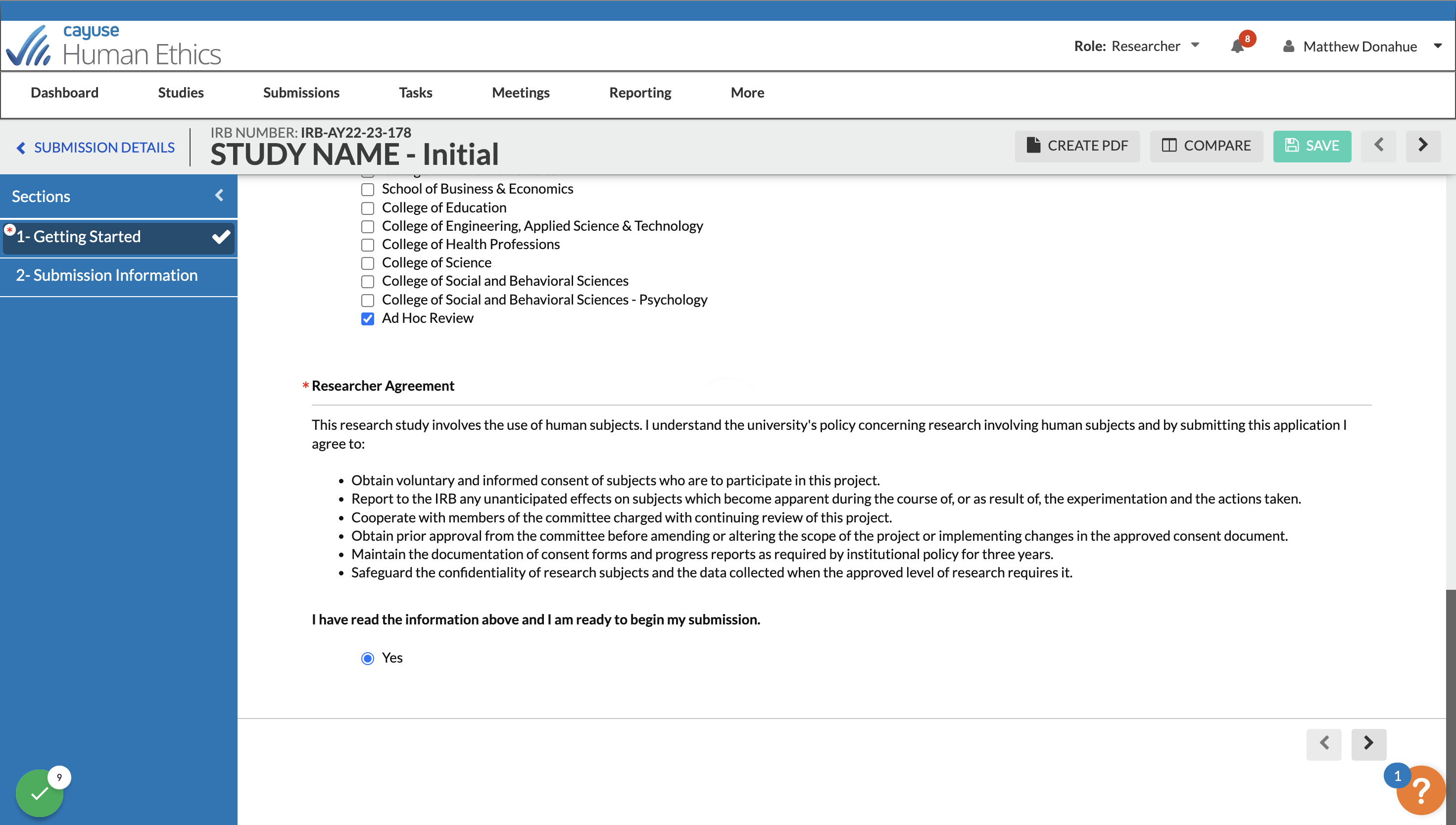This screenshot has width=1456, height=825.
Task: Go to next section using header right arrow
Action: [x=1423, y=146]
